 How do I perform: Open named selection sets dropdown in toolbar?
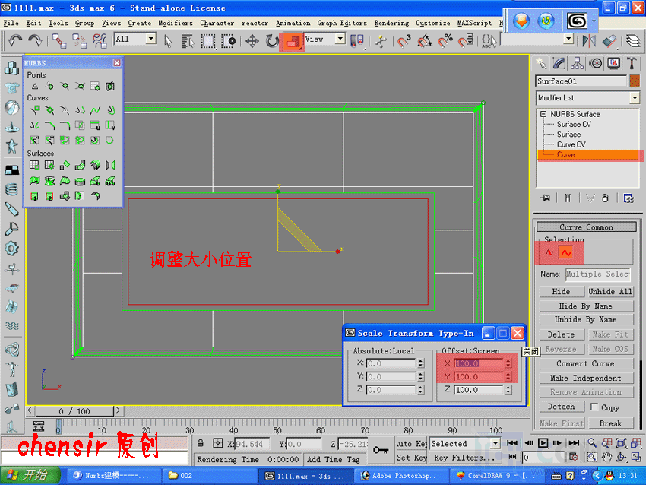tap(569, 39)
